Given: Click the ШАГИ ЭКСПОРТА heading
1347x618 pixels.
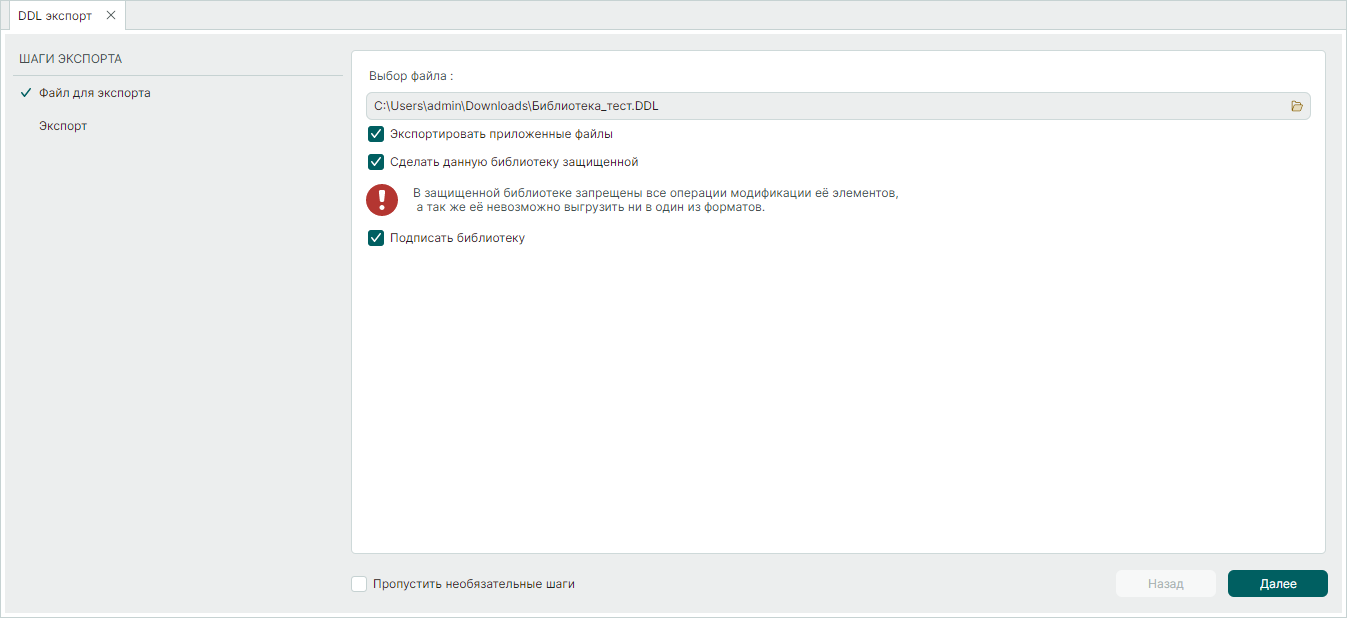Looking at the screenshot, I should [70, 59].
